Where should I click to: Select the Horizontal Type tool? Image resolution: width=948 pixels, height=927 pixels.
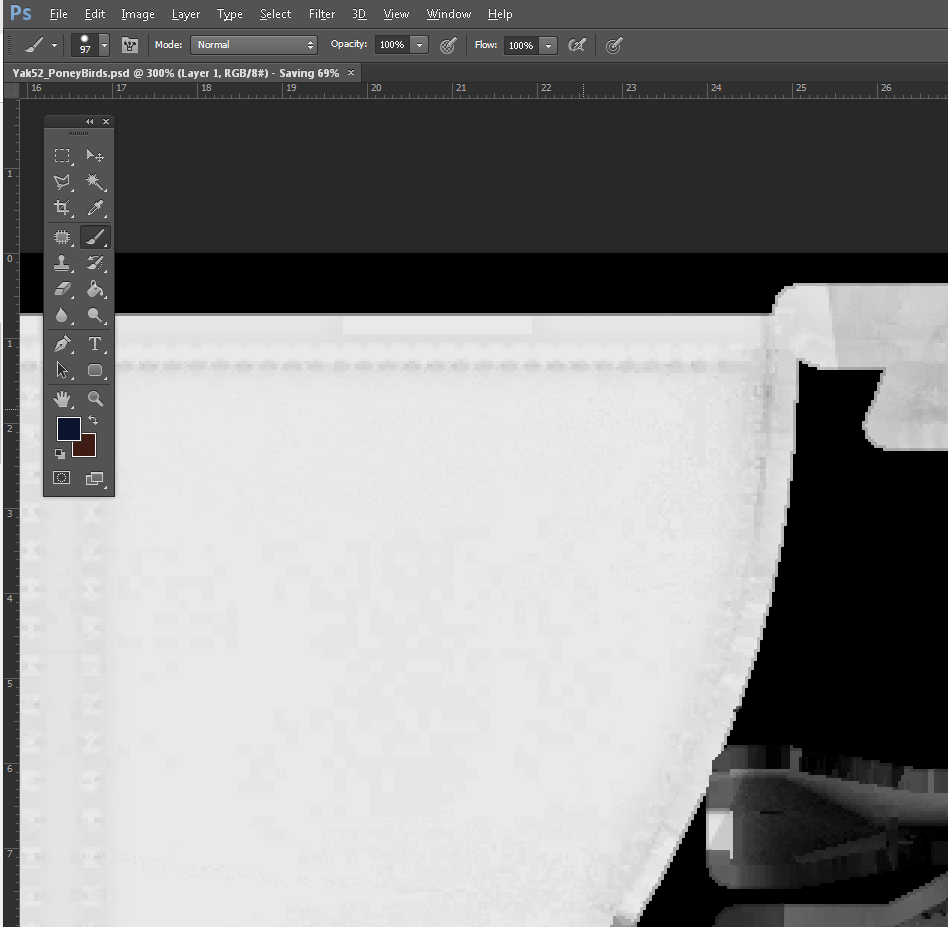click(x=95, y=344)
